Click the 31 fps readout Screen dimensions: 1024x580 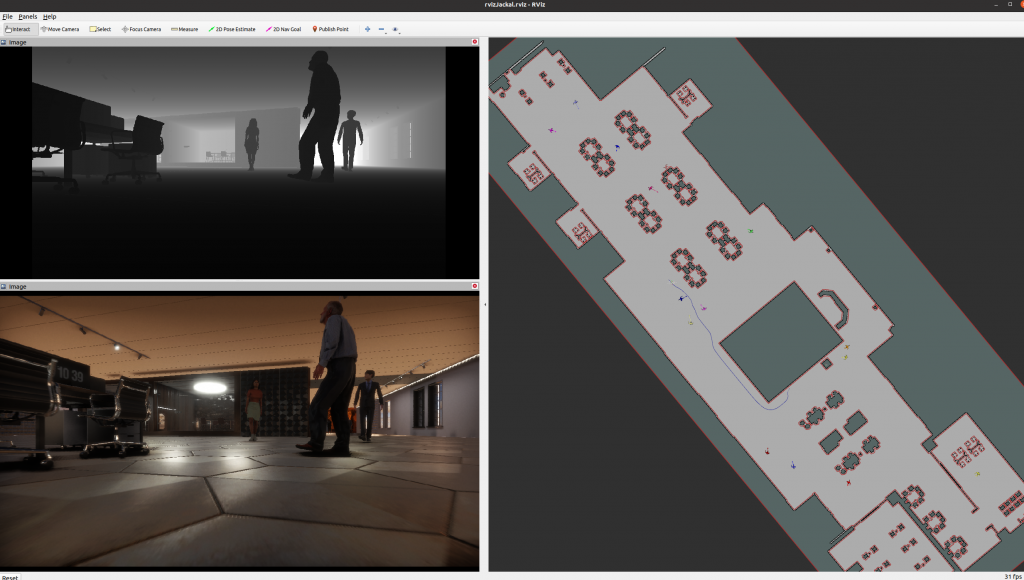1013,577
